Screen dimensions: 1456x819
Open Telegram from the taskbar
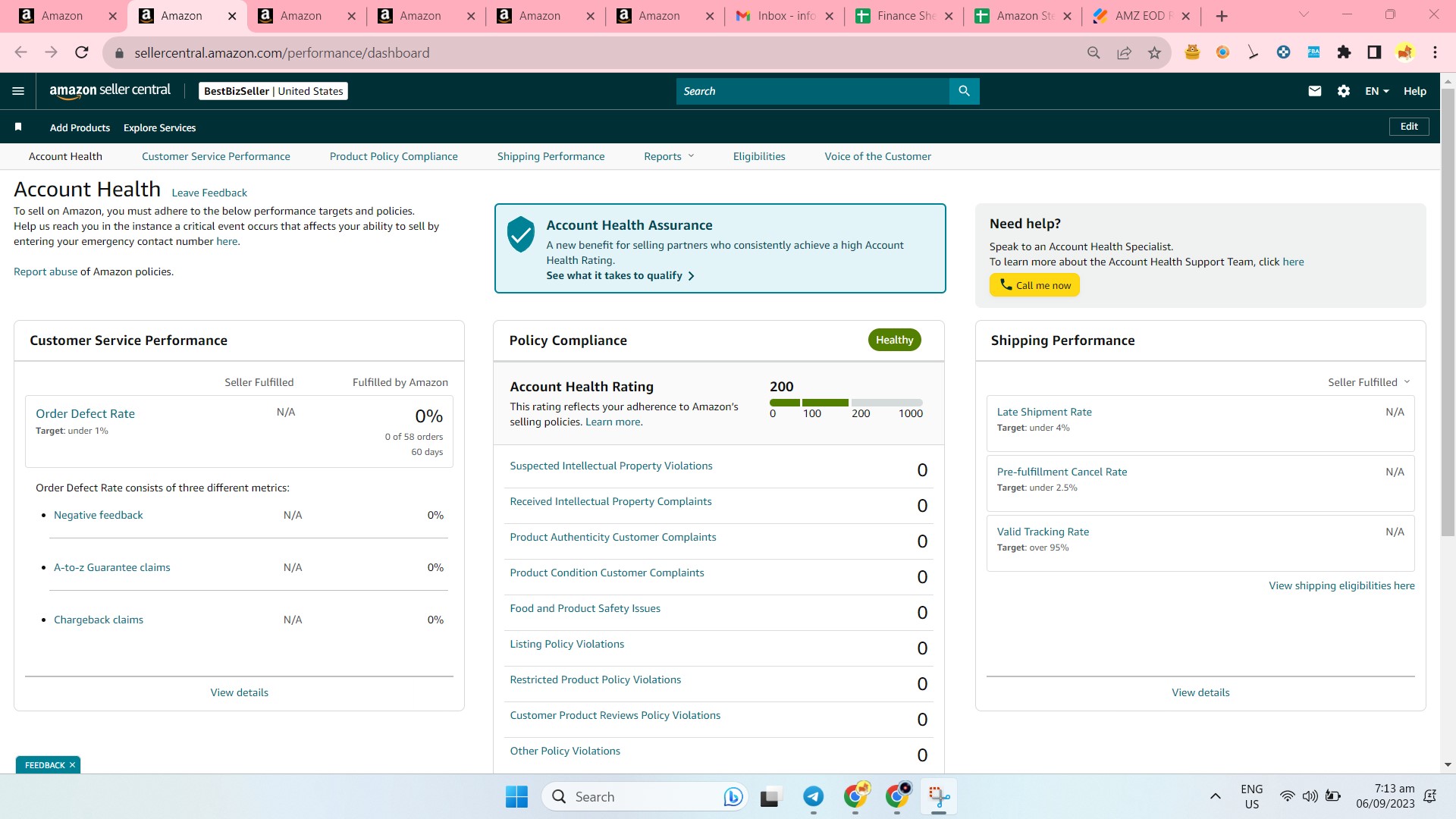tap(814, 797)
